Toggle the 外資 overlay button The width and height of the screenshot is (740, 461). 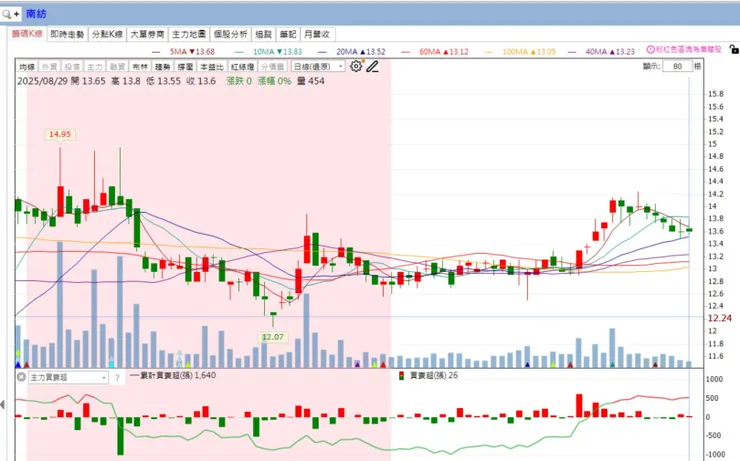click(x=50, y=67)
